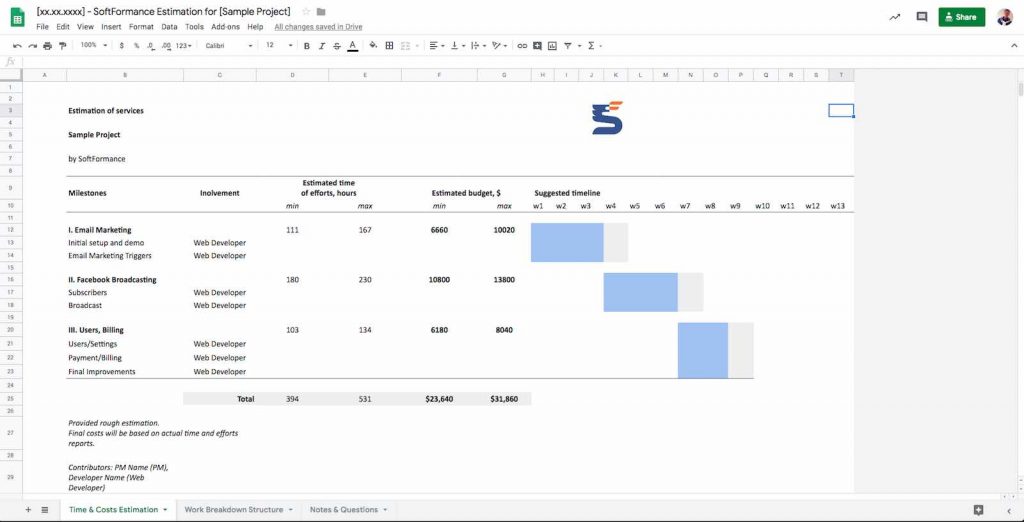Screen dimensions: 1024x522
Task: Collapse toolbar with the up chevron
Action: [1014, 46]
